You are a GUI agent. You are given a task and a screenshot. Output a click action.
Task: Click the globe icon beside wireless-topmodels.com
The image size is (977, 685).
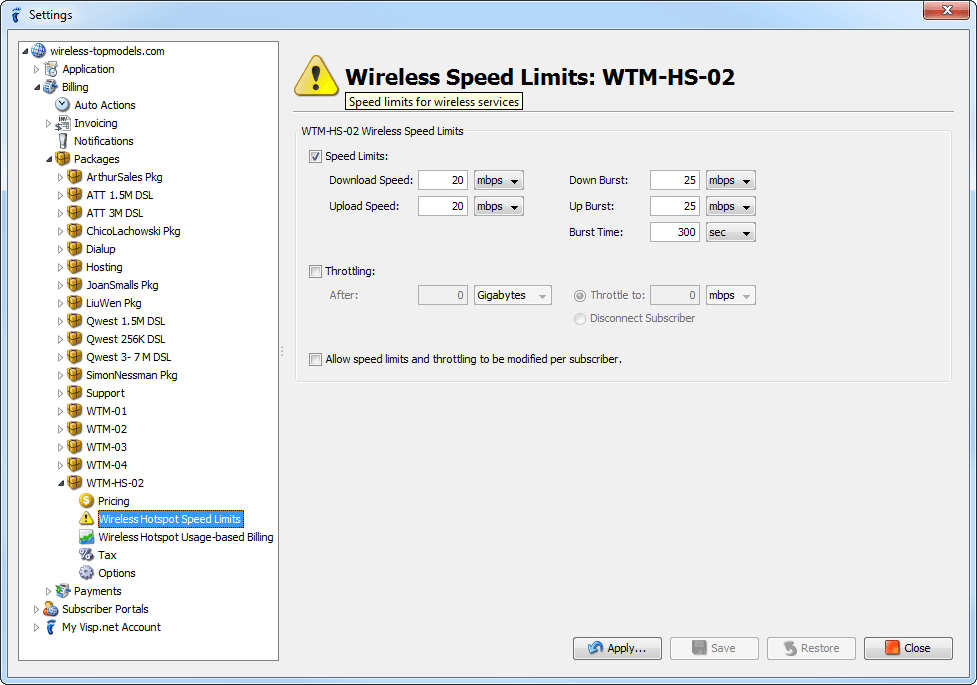click(39, 51)
